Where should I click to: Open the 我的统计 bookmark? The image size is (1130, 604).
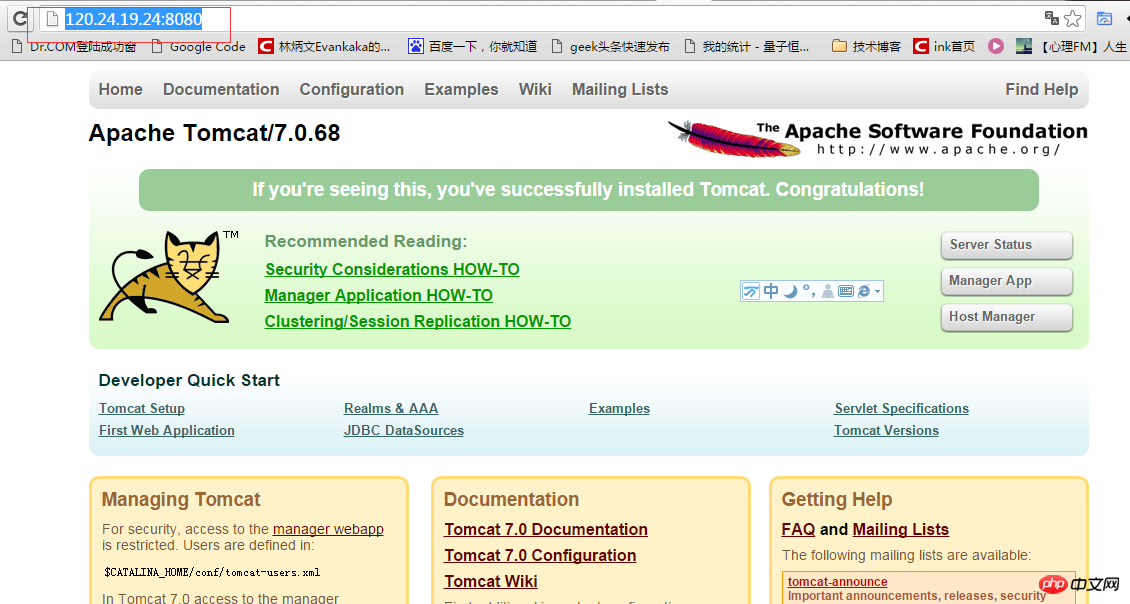point(747,47)
